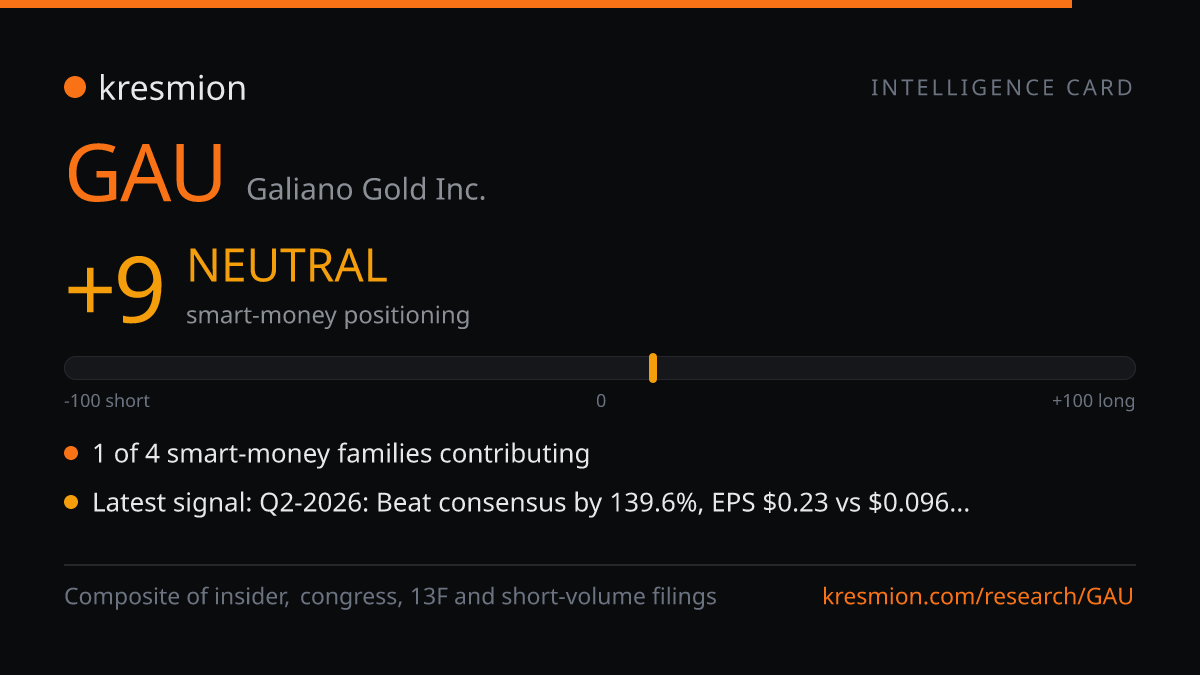Click the INTELLIGENCE CARD header label
This screenshot has height=675, width=1200.
tap(1002, 88)
